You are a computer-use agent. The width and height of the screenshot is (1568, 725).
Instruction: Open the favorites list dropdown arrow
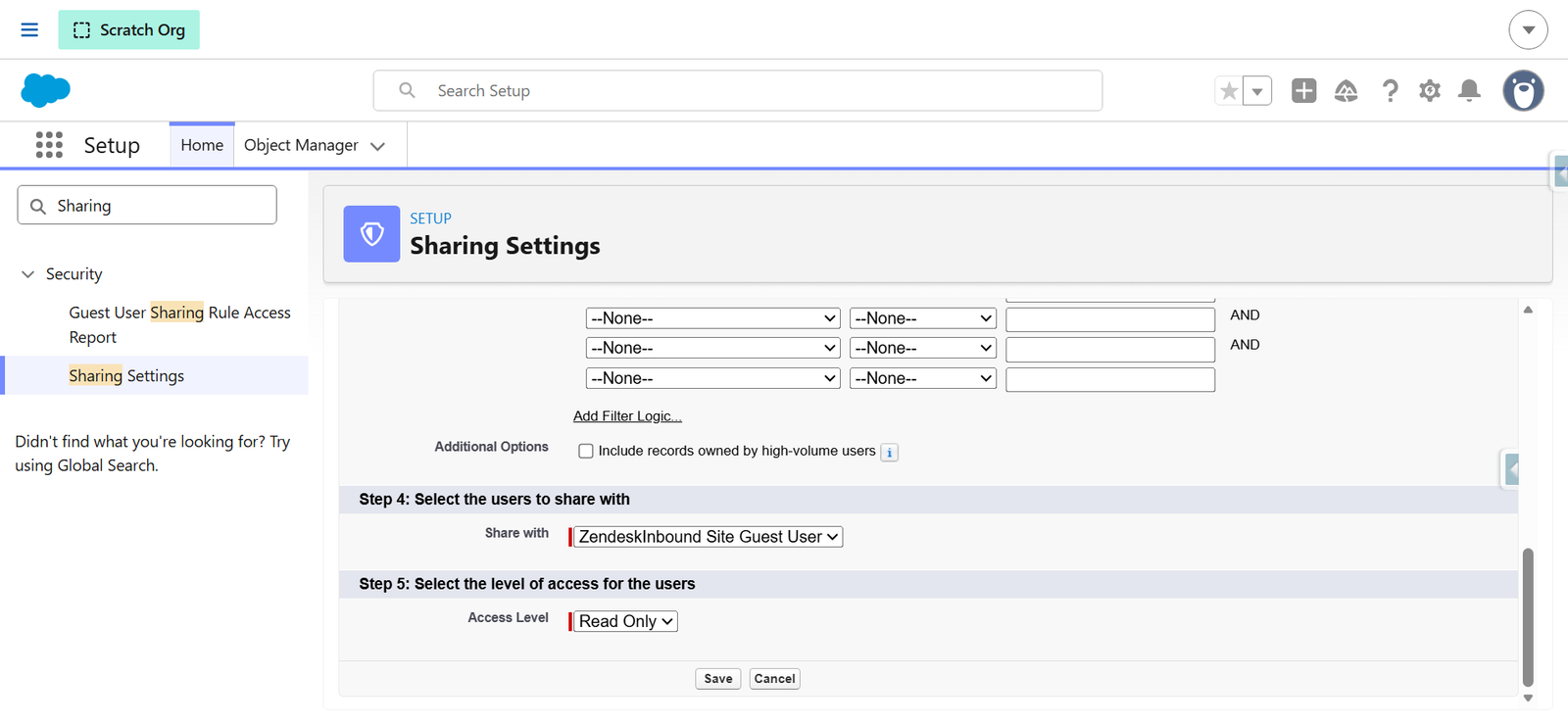pos(1257,91)
